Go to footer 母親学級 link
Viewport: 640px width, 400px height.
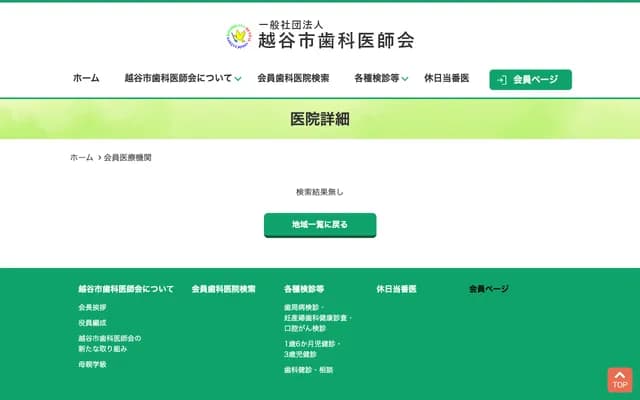tap(92, 365)
